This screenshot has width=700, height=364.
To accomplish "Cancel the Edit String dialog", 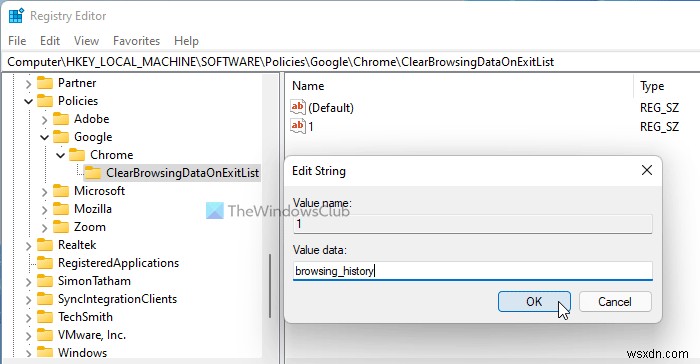I will click(615, 301).
